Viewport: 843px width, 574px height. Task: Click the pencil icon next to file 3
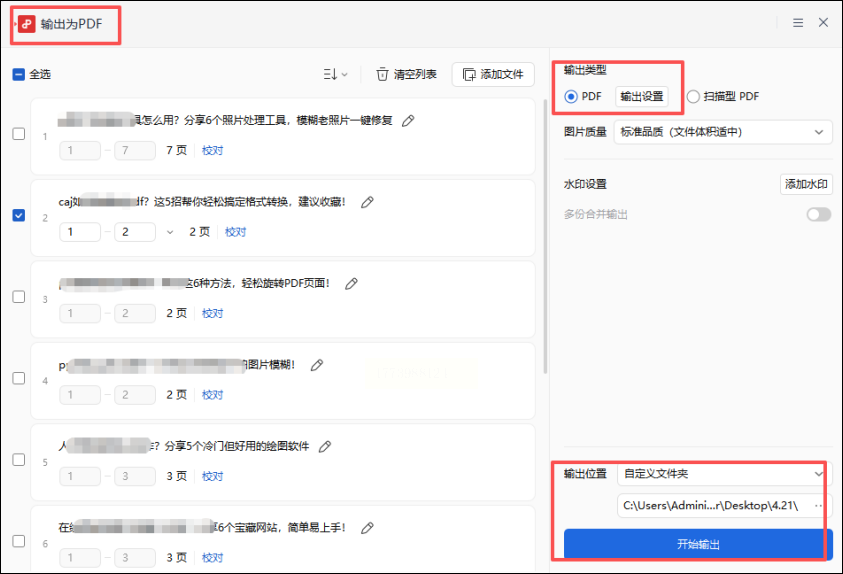(x=351, y=284)
